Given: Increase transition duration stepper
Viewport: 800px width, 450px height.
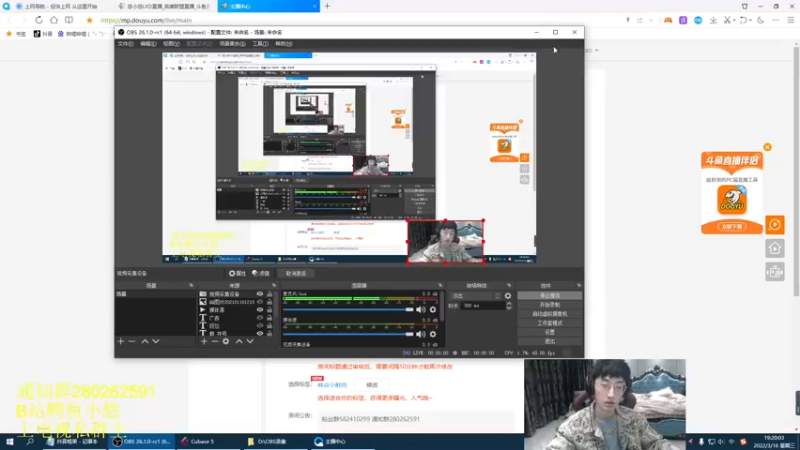Looking at the screenshot, I should click(x=509, y=304).
